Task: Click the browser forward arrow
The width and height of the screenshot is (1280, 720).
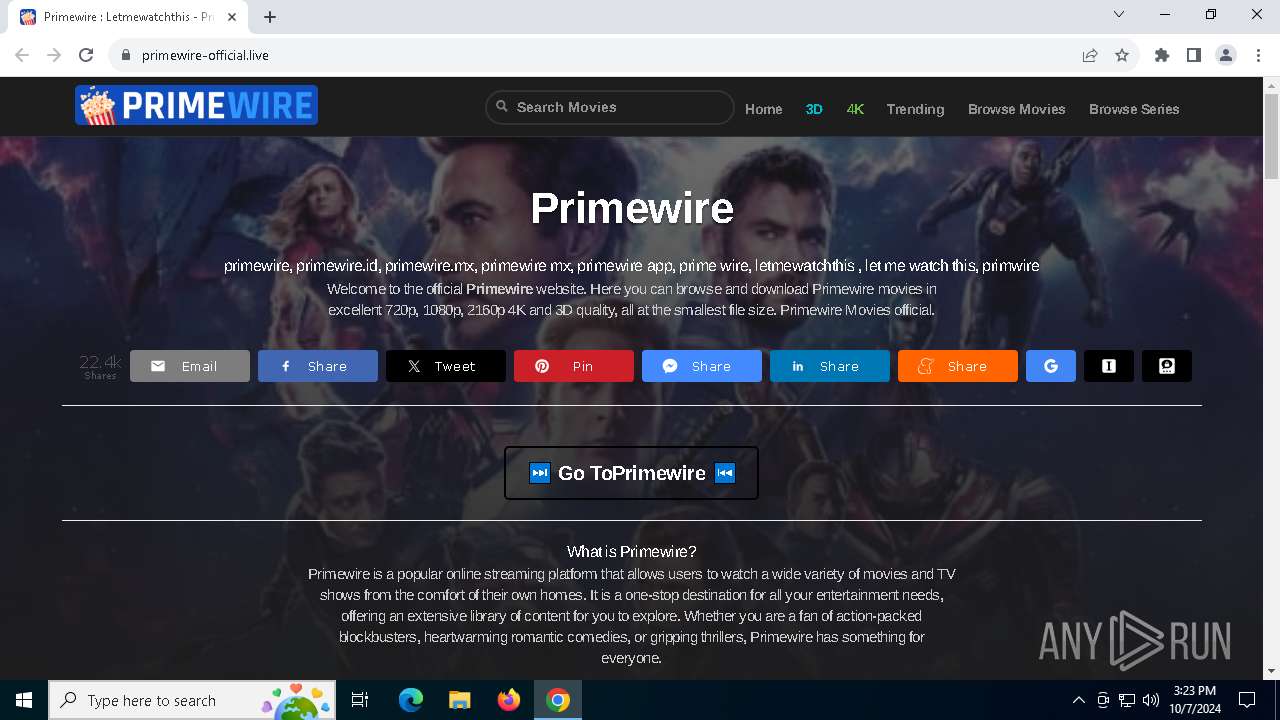Action: 54,55
